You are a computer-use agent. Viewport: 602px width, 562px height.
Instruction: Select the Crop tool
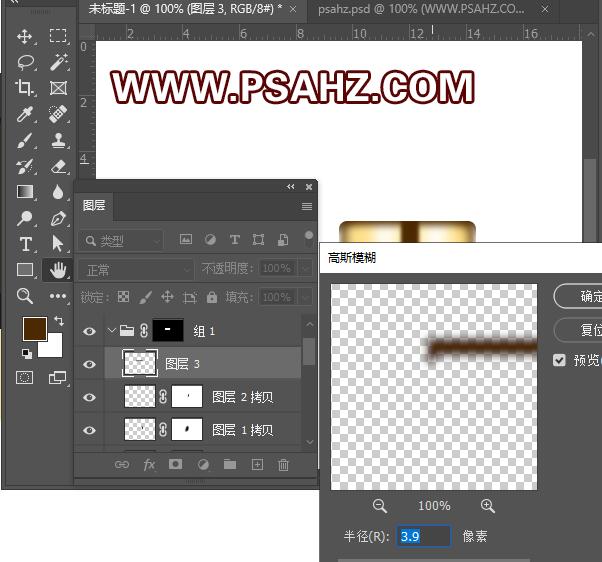point(25,88)
